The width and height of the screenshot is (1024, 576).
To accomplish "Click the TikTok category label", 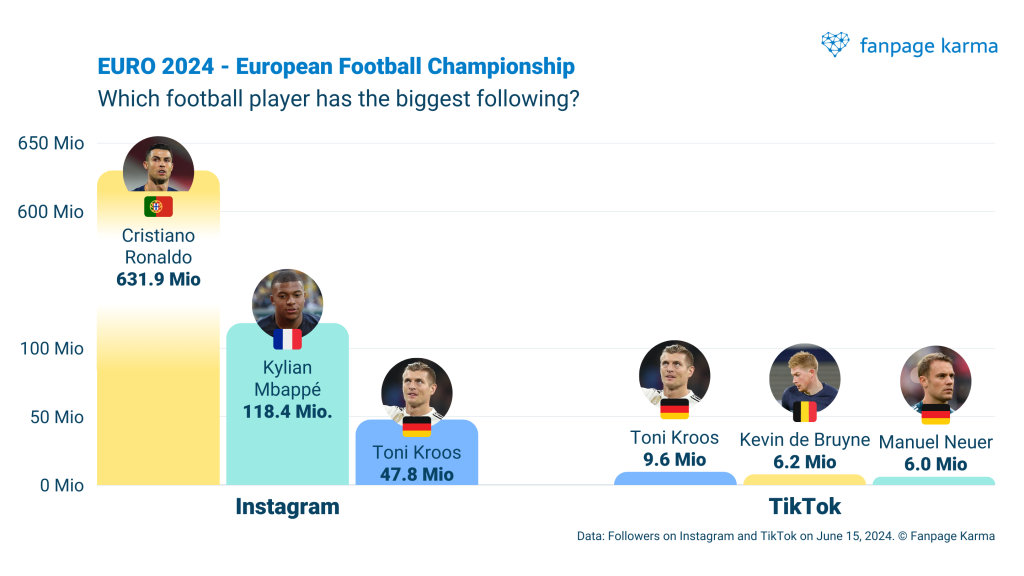I will (805, 507).
